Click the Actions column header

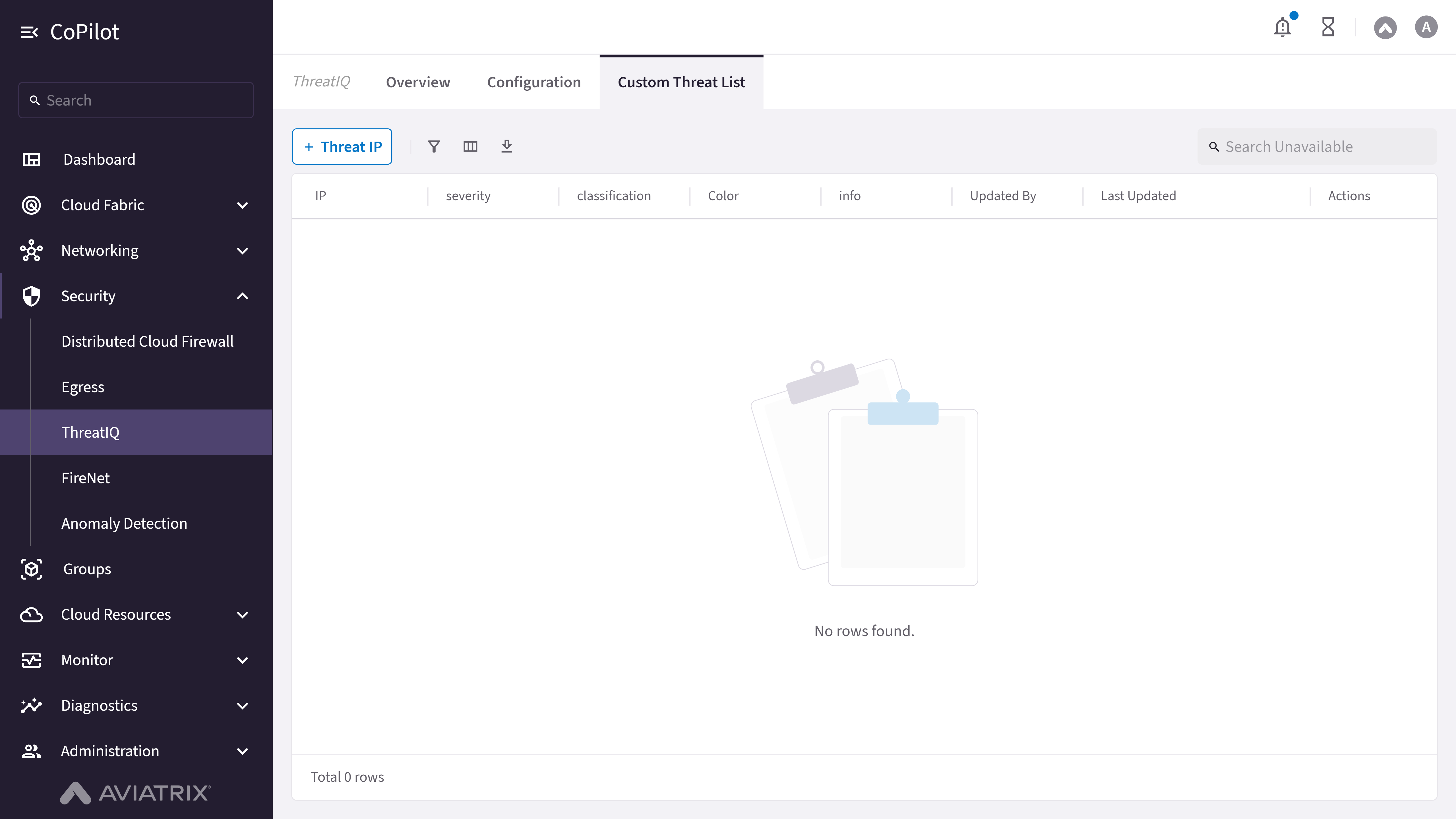coord(1349,196)
